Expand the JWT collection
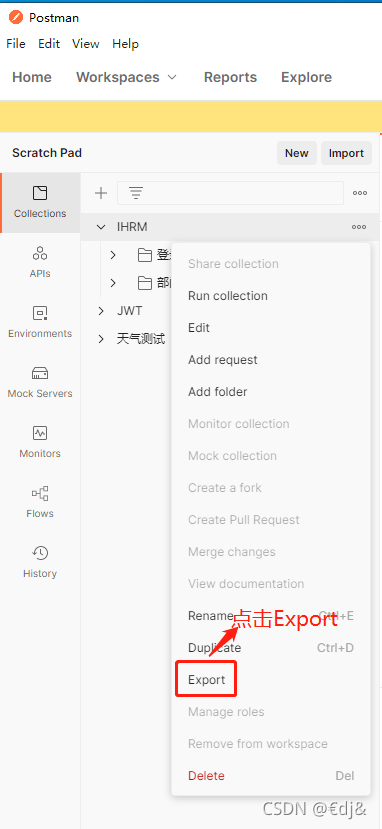This screenshot has width=382, height=829. point(101,311)
